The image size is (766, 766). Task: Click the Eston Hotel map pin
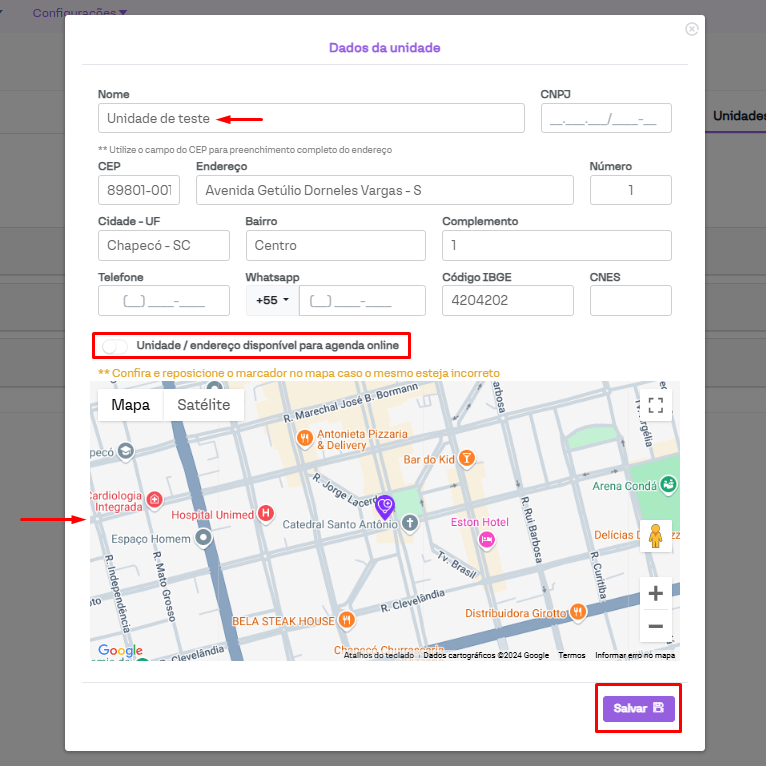[x=487, y=539]
